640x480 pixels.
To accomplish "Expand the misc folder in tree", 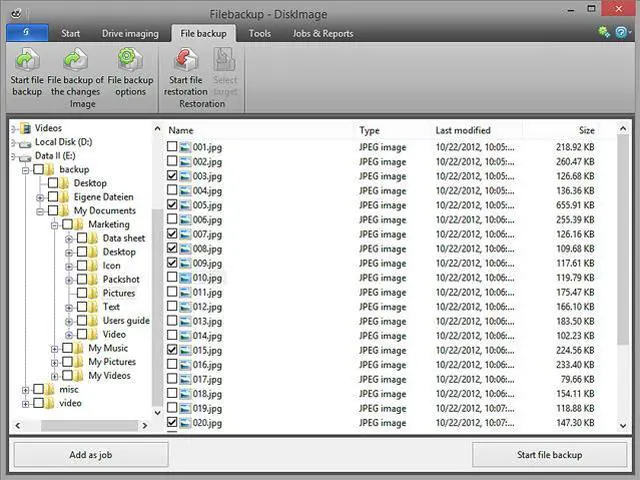I will click(25, 389).
